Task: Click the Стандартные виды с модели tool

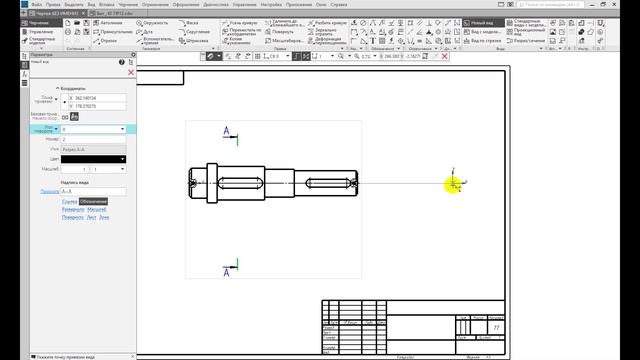Action: pyautogui.click(x=526, y=23)
